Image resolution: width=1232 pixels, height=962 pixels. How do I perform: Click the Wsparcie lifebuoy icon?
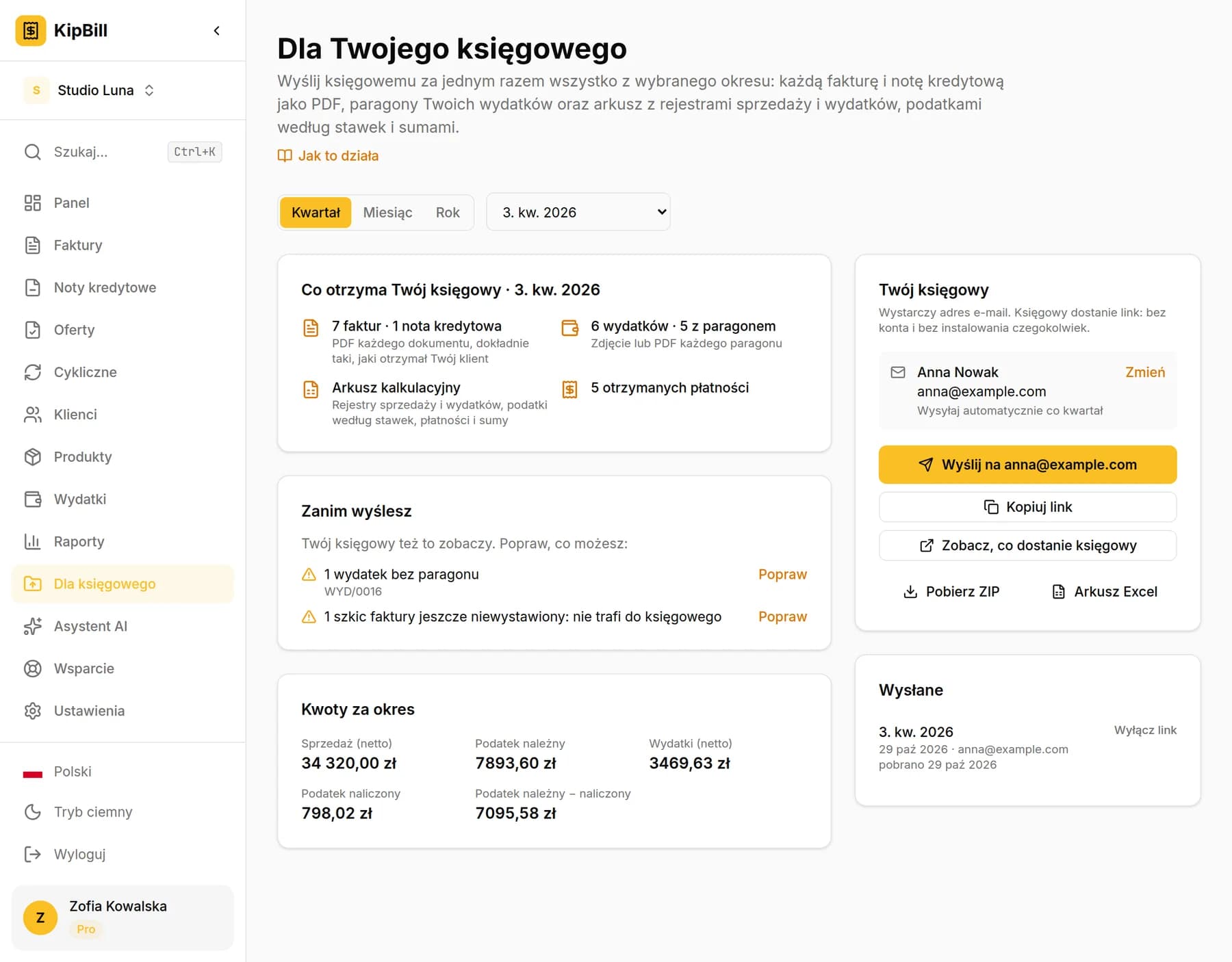point(33,669)
